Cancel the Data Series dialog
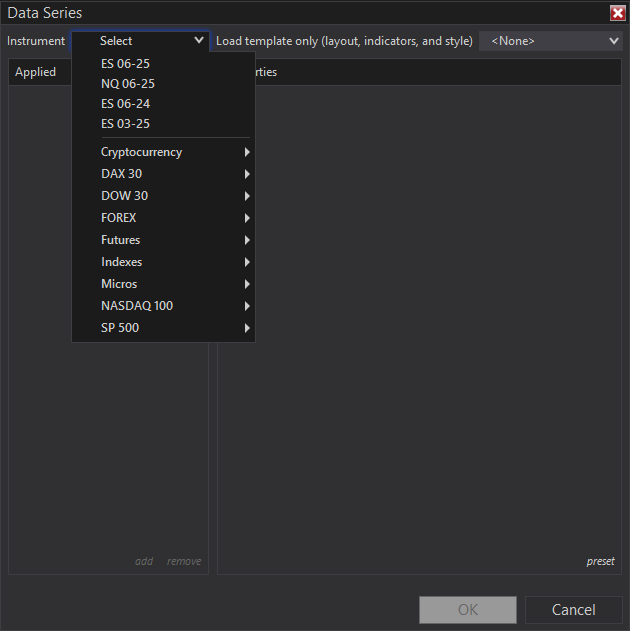Image resolution: width=630 pixels, height=631 pixels. 574,610
